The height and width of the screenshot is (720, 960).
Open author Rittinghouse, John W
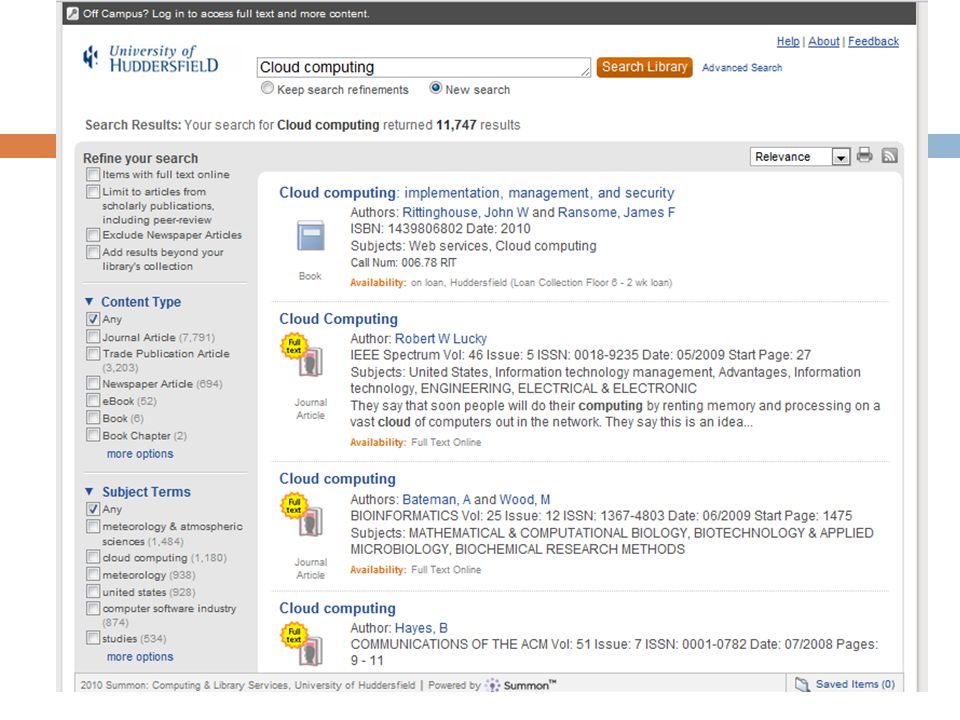tap(465, 212)
